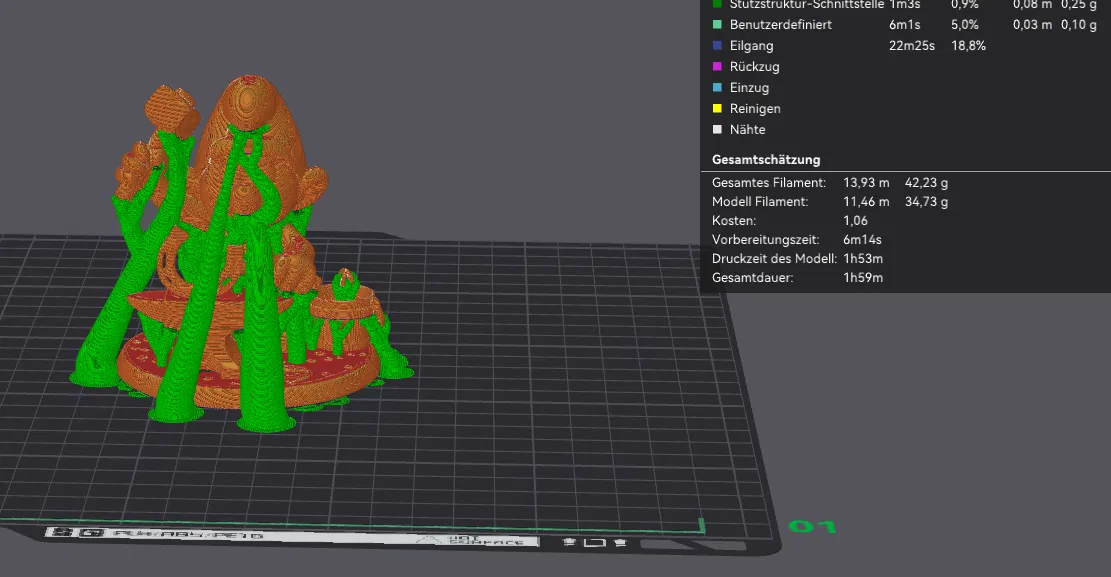Click the Modell Filament label
Viewport: 1111px width, 577px height.
tap(760, 202)
